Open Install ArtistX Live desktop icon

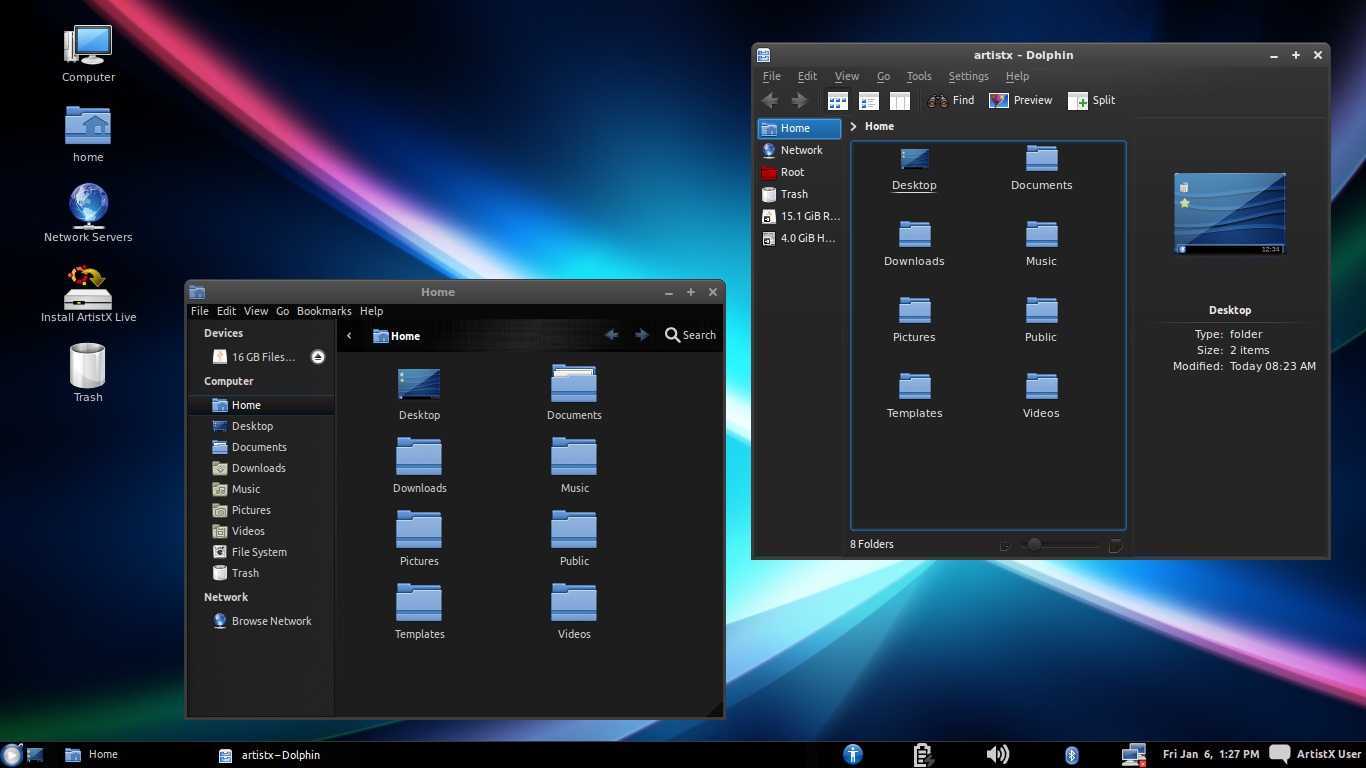pyautogui.click(x=88, y=293)
